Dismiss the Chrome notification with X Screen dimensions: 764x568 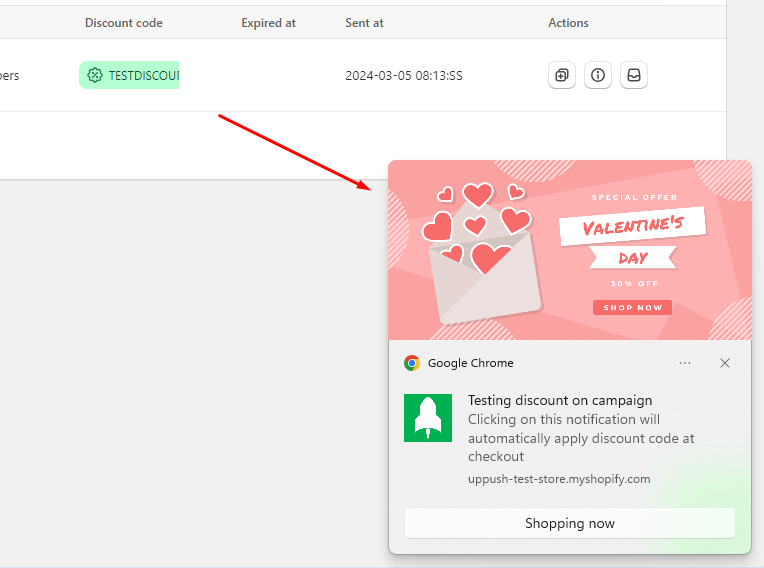click(x=725, y=363)
